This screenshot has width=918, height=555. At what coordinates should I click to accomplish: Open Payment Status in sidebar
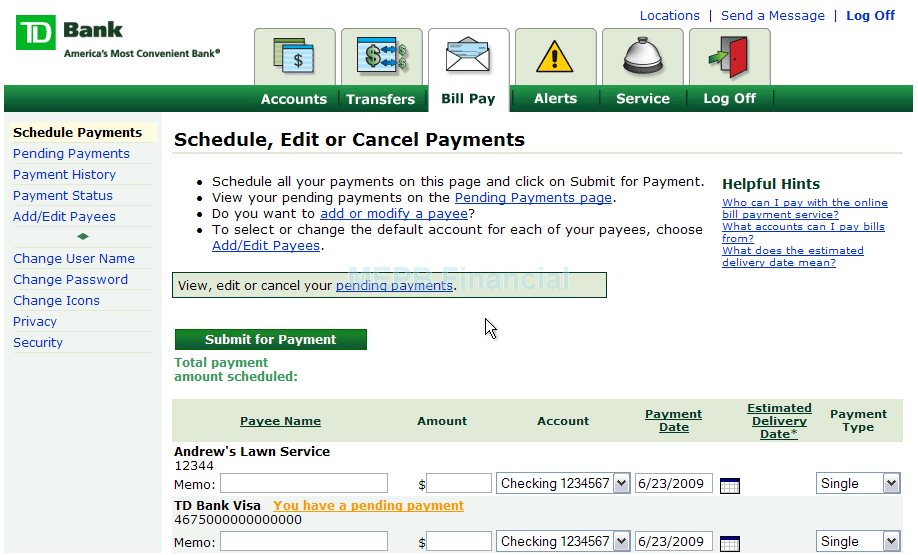point(63,196)
